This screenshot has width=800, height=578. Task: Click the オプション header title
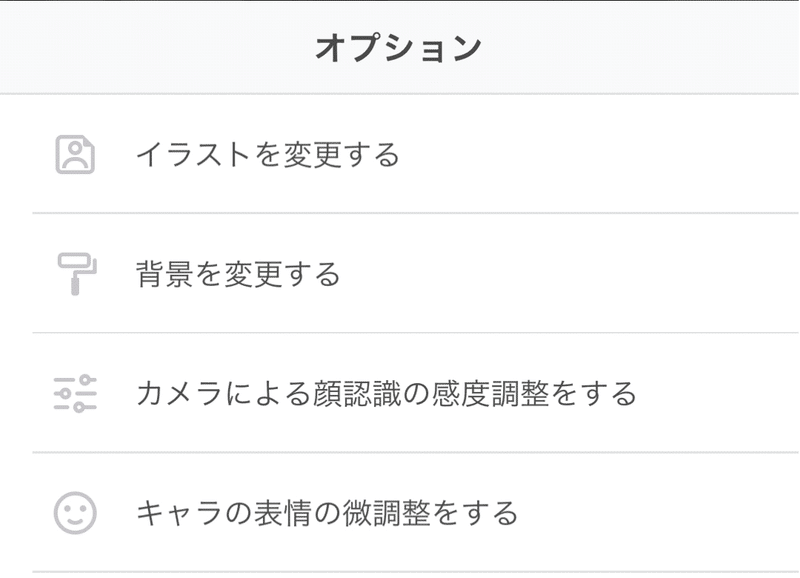click(399, 48)
